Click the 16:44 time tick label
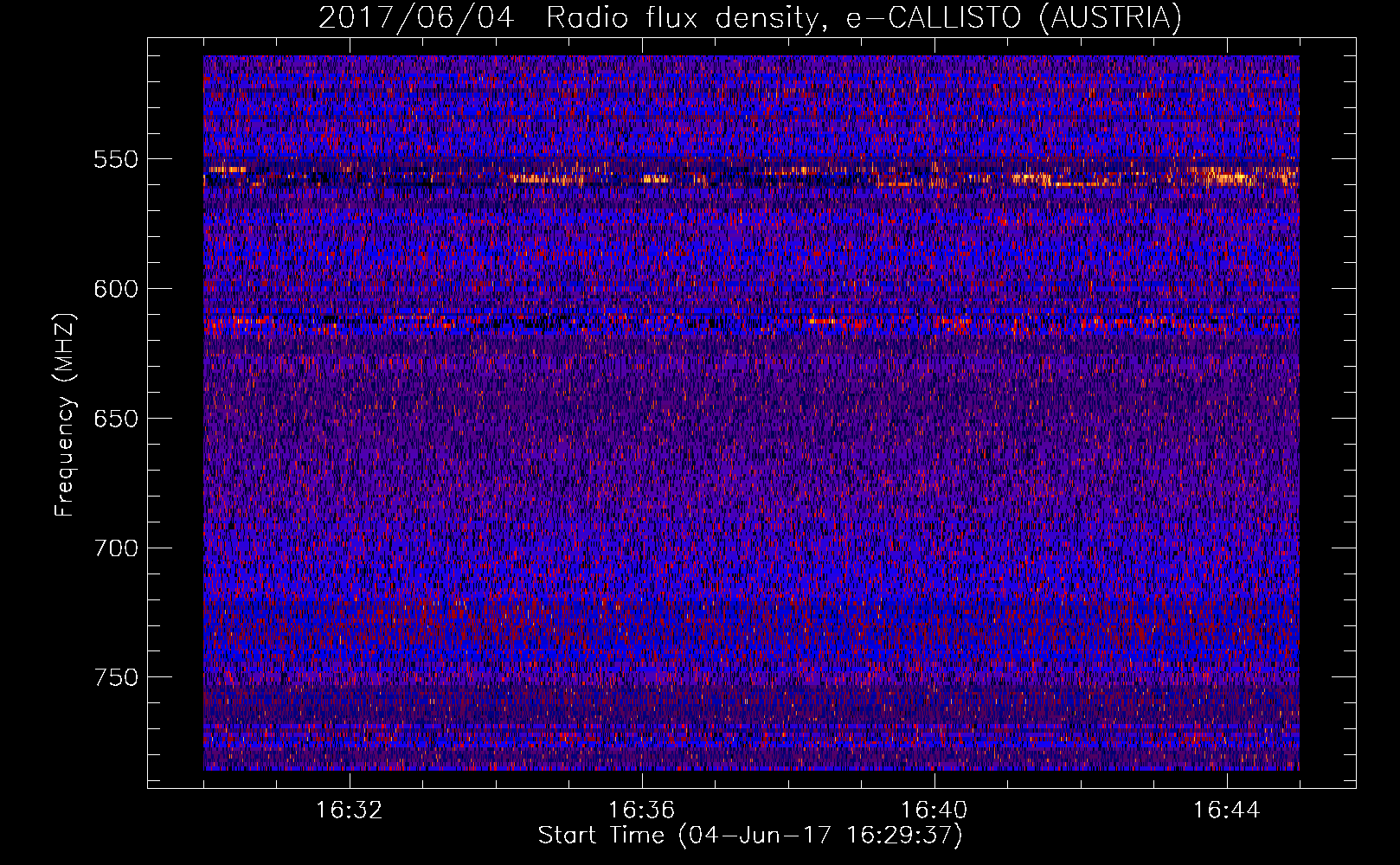The width and height of the screenshot is (1400, 865). point(1227,811)
